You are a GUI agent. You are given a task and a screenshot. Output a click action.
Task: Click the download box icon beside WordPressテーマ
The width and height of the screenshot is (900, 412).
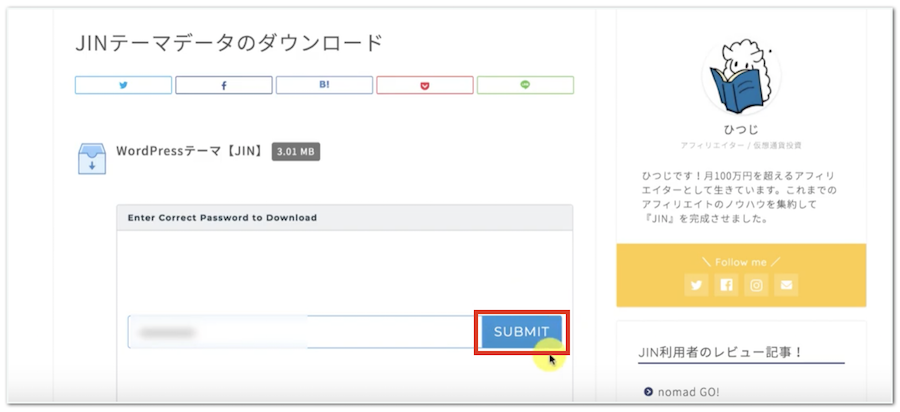click(92, 159)
